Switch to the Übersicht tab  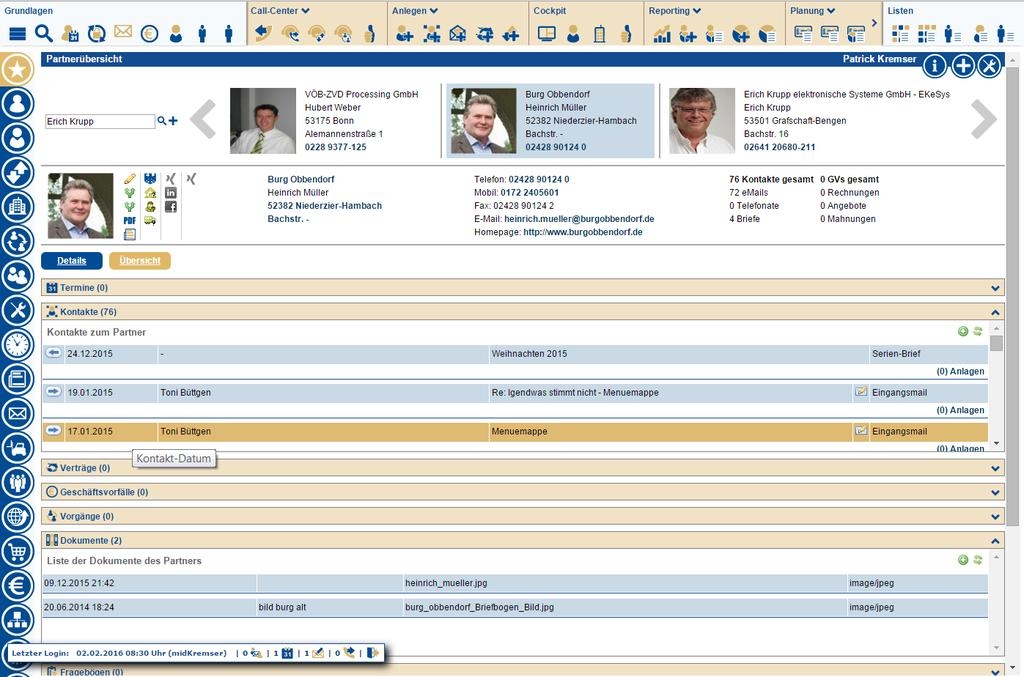(x=140, y=261)
